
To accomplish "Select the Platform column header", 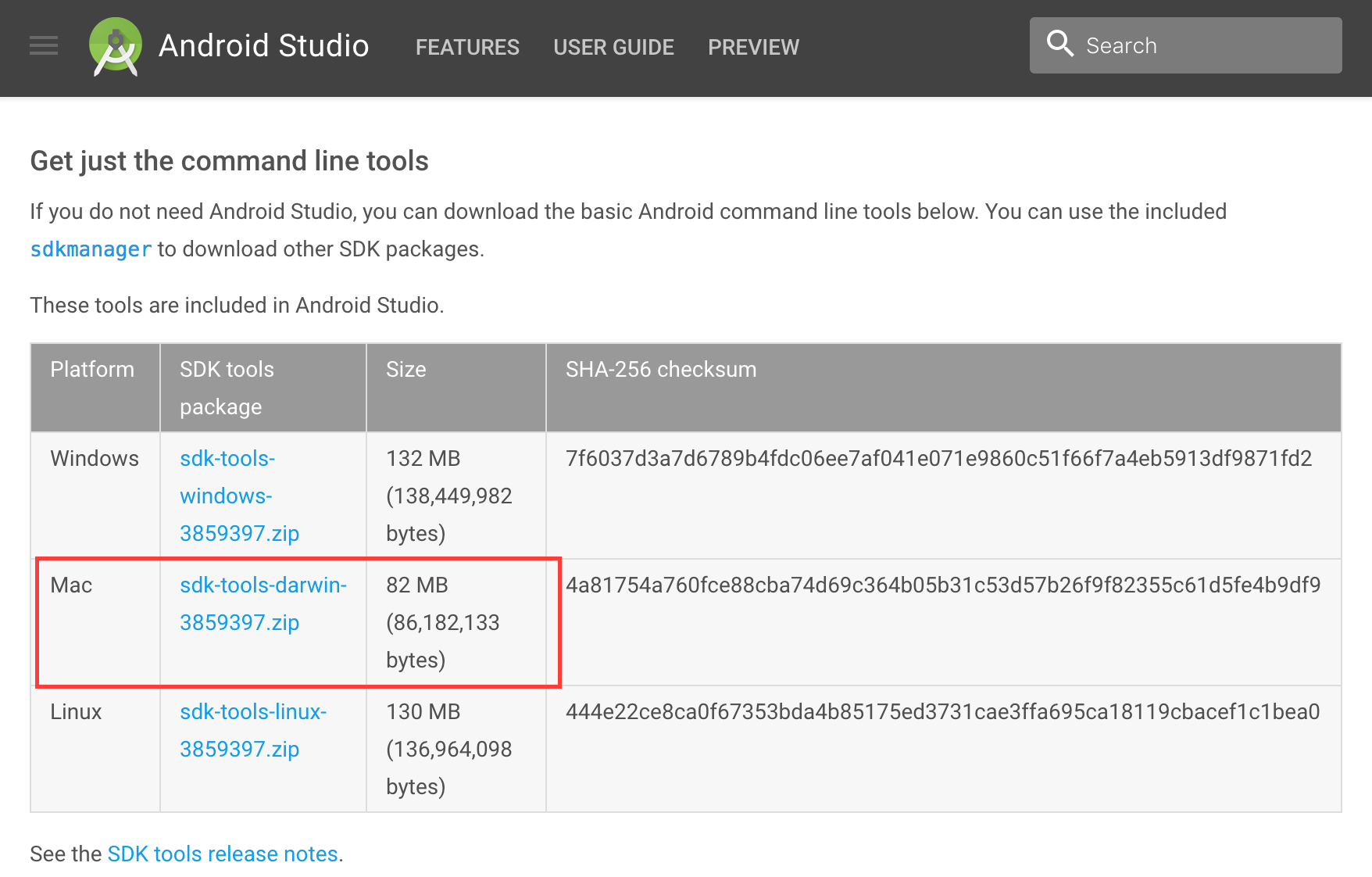I will pyautogui.click(x=92, y=369).
